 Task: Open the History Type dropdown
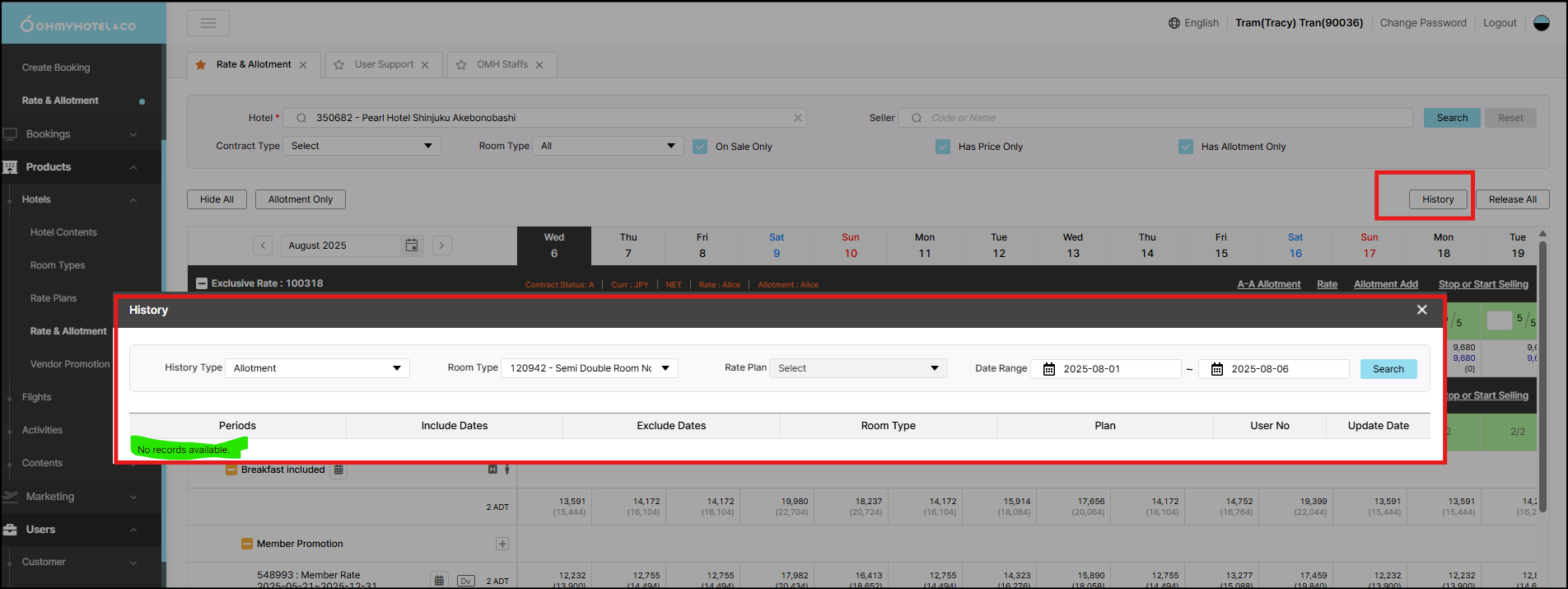317,368
